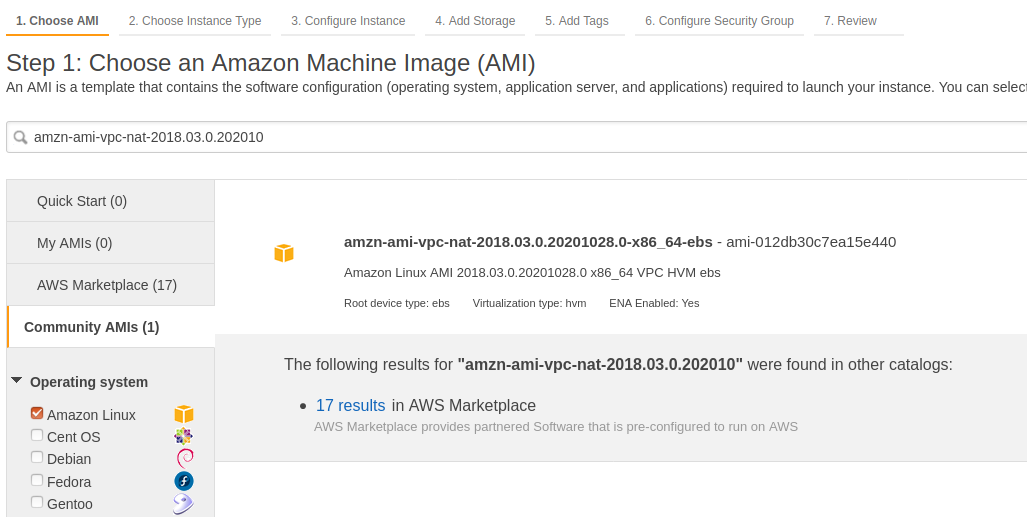Select the My AMIs (0) tab
The width and height of the screenshot is (1027, 517).
tap(74, 243)
